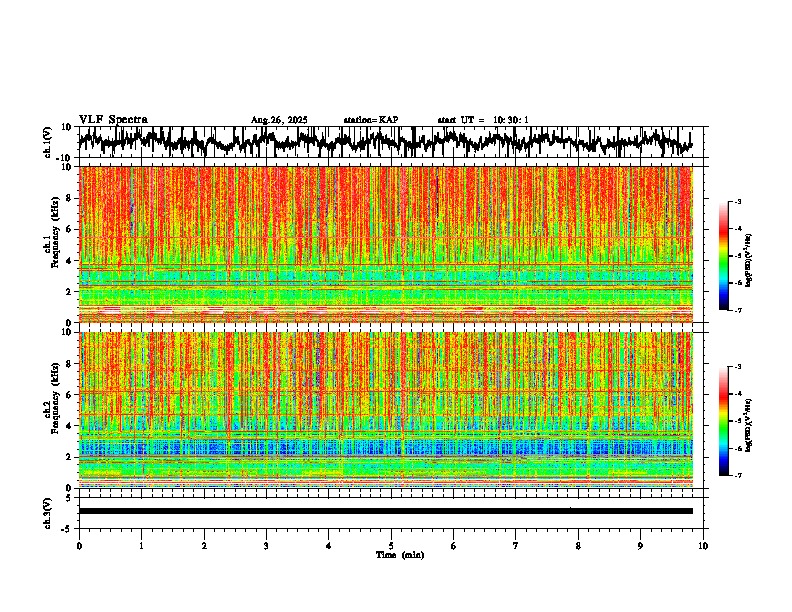Click tick label "9" on the Time axis
792x612 pixels.
coord(640,546)
